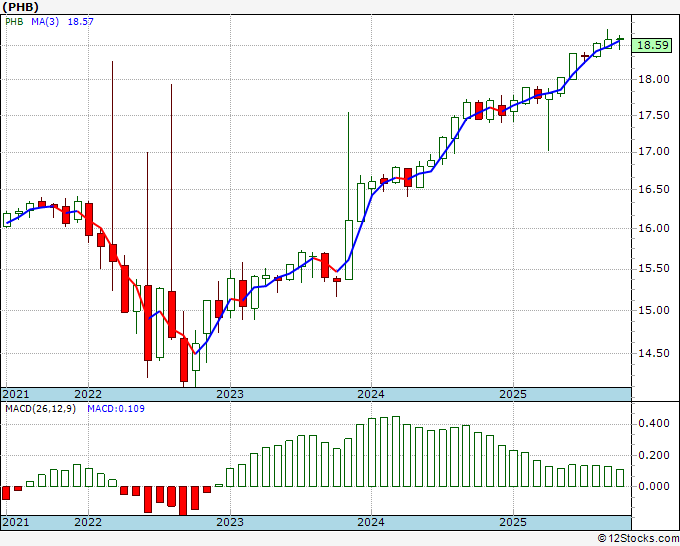Click 2021 on the MACD time axis
This screenshot has width=680, height=546.
16,522
